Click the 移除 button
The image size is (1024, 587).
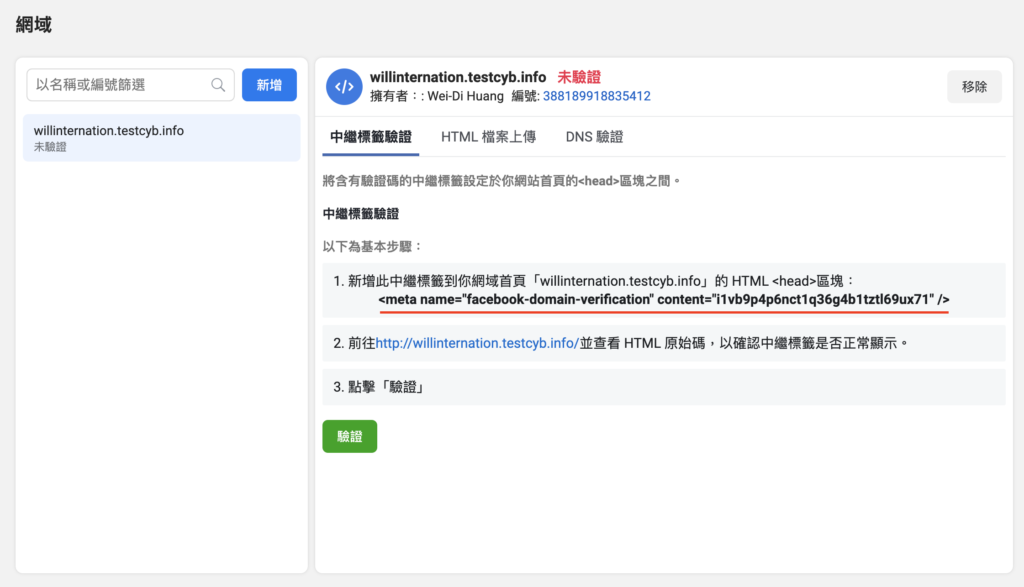point(974,87)
